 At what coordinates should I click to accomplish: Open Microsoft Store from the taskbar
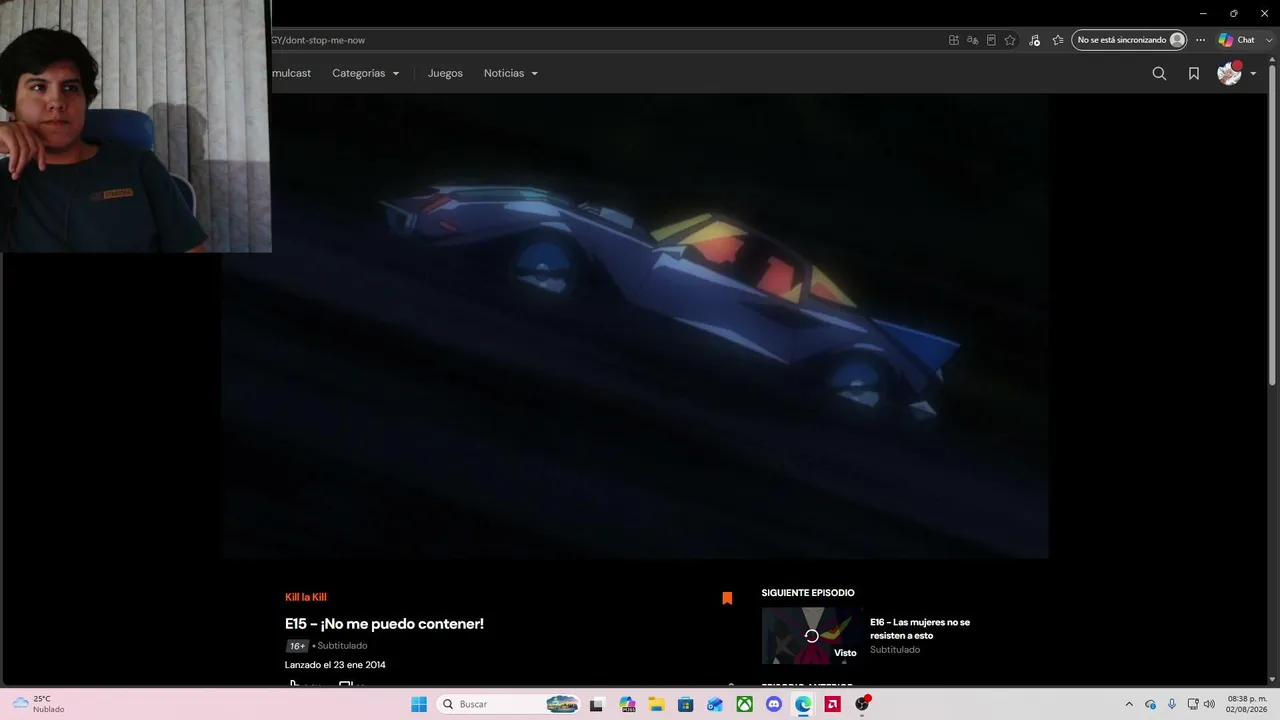coord(685,704)
